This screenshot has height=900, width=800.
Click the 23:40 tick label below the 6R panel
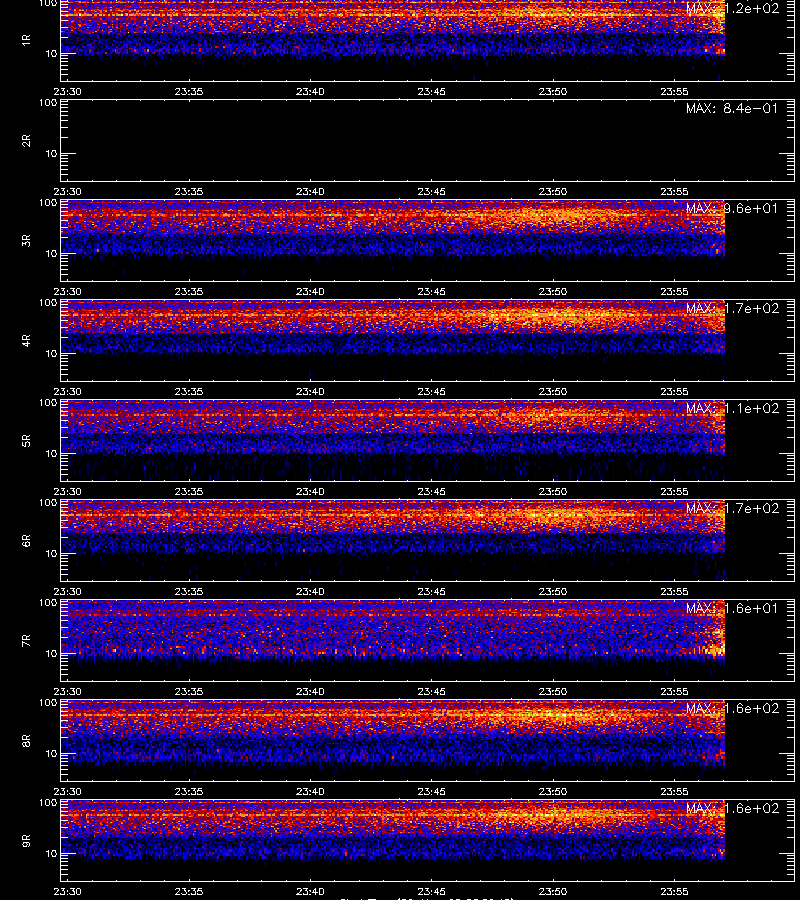pyautogui.click(x=310, y=591)
